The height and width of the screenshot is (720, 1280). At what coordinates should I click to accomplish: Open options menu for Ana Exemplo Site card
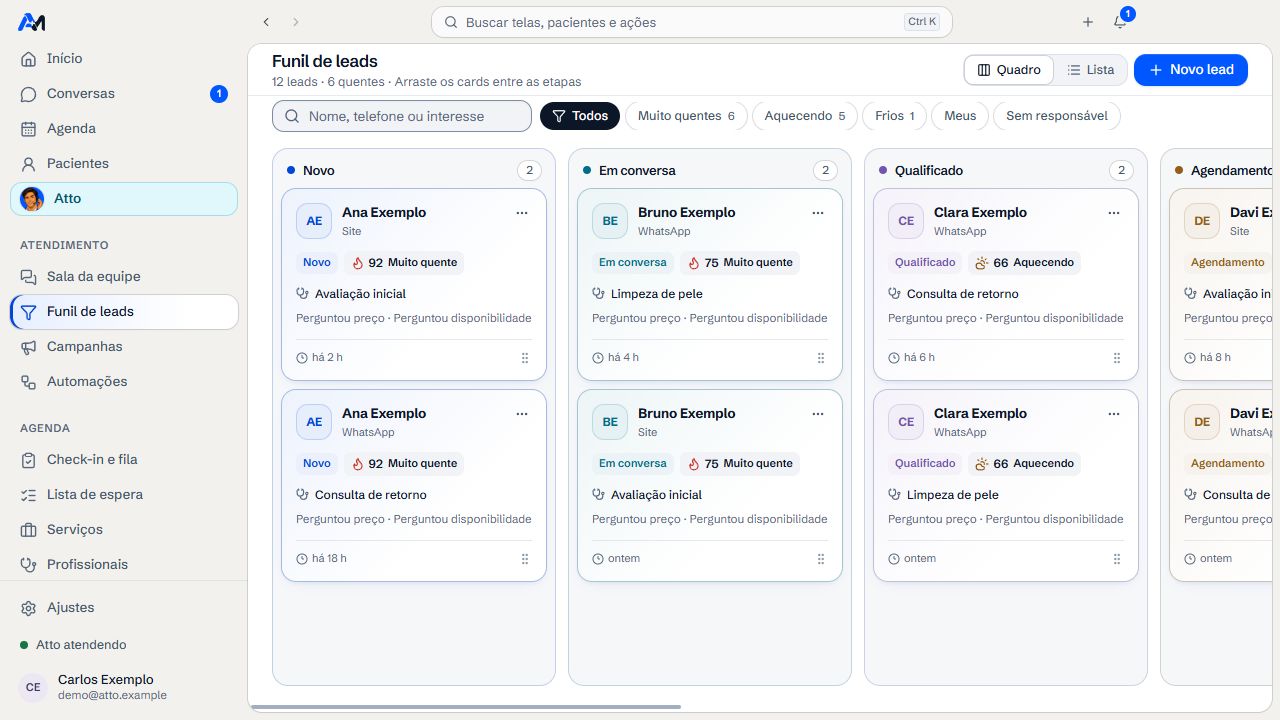(522, 213)
